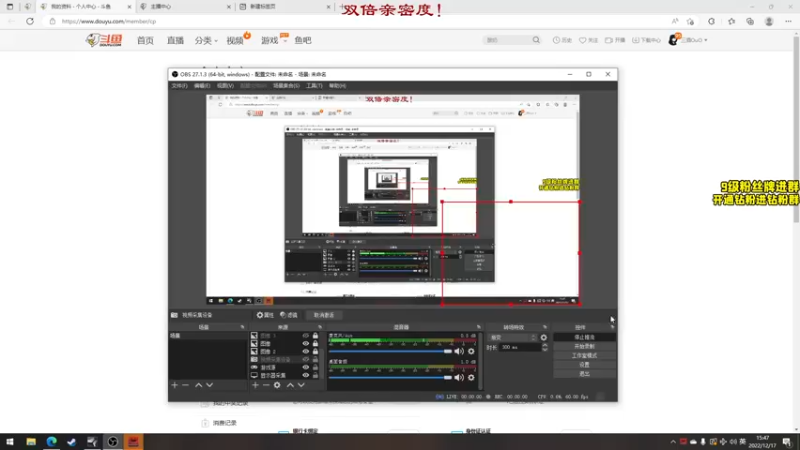This screenshot has width=800, height=450.
Task: Undock sources panel via header icon
Action: pyautogui.click(x=320, y=327)
